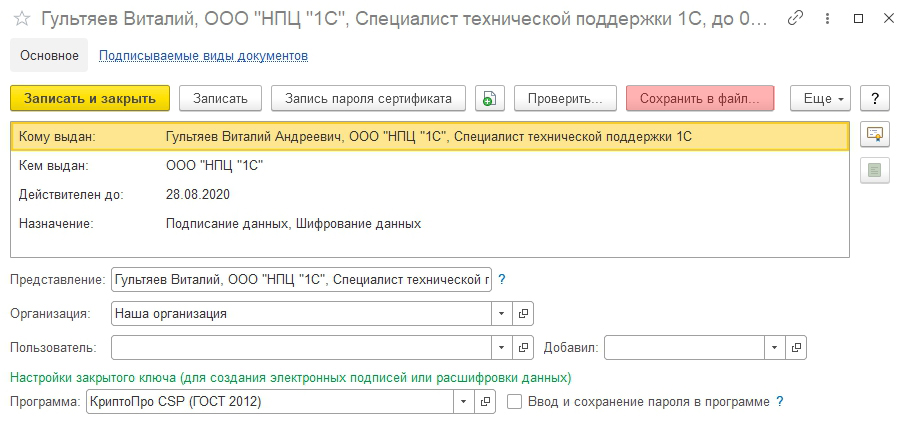Image resolution: width=908 pixels, height=422 pixels.
Task: Open Подписываемые виды документов section
Action: [203, 56]
